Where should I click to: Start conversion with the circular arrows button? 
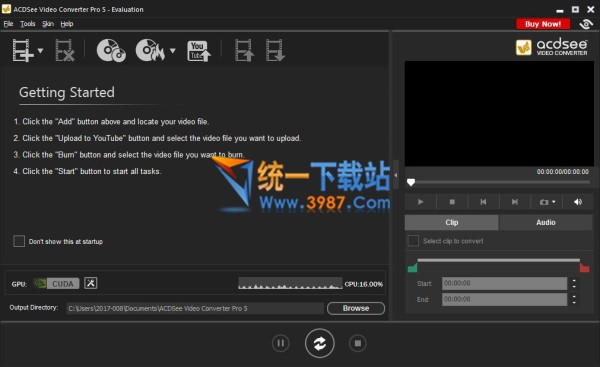pyautogui.click(x=320, y=343)
